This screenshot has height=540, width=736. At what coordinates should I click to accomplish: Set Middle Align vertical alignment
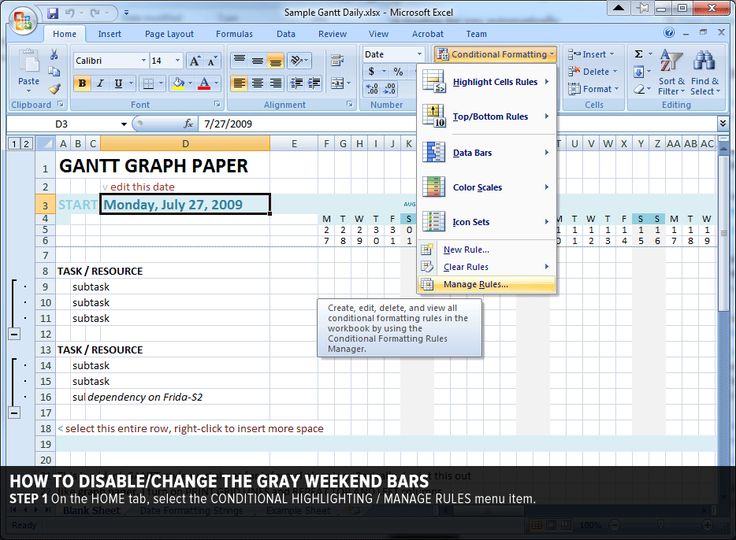pos(257,60)
